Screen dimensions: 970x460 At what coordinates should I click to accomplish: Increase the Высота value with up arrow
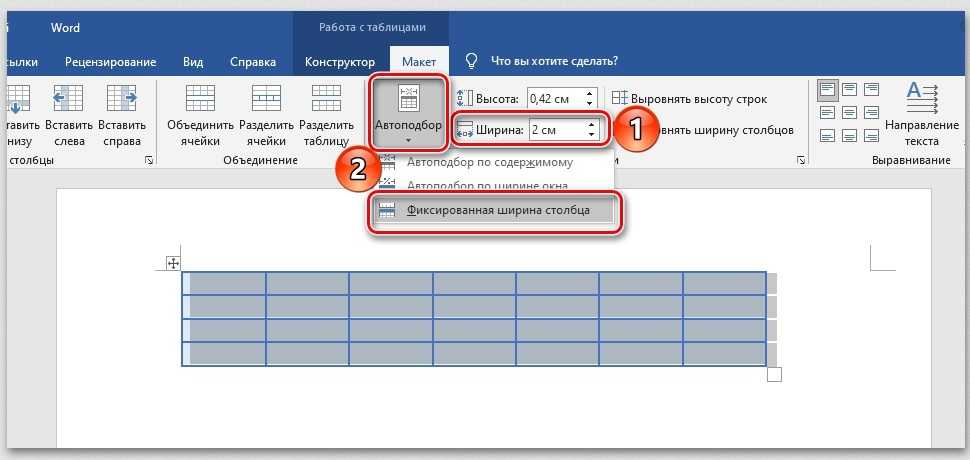coord(590,93)
